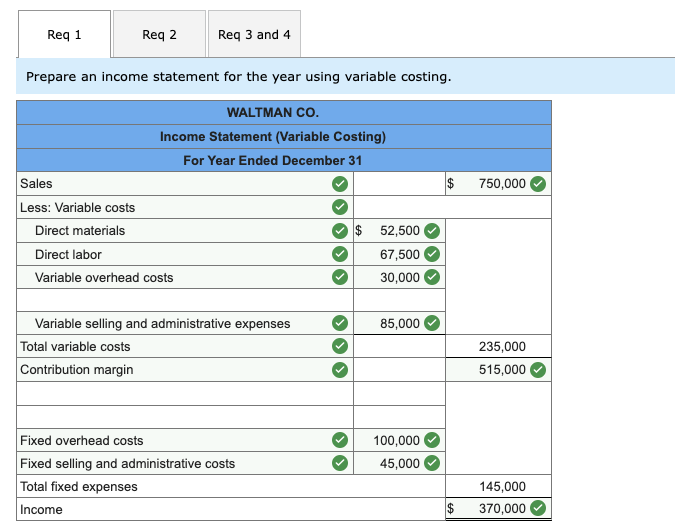This screenshot has width=675, height=526.
Task: Click the checkmark beside Fixed overhead costs label
Action: (340, 440)
